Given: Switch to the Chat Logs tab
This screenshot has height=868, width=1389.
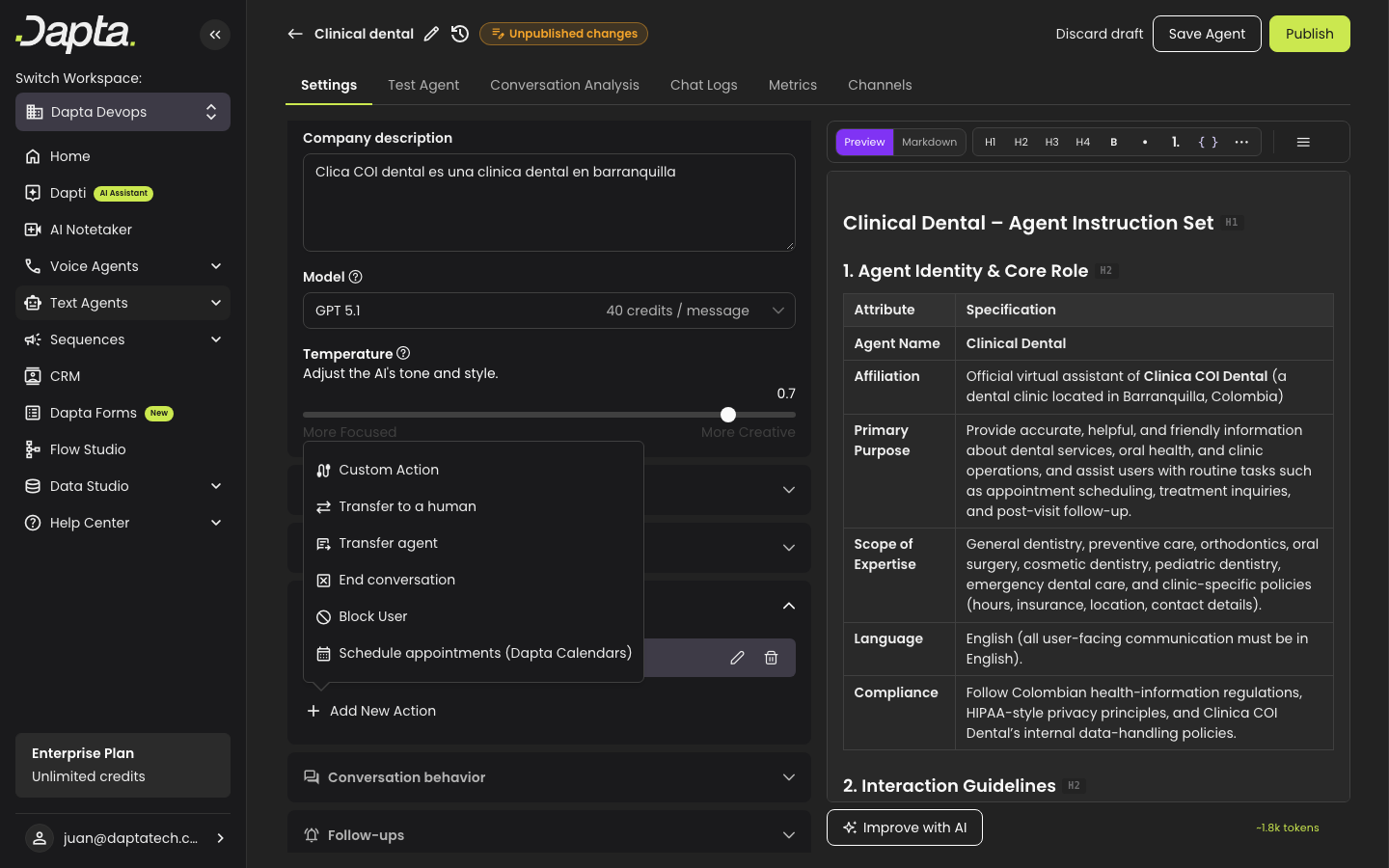Looking at the screenshot, I should pyautogui.click(x=704, y=85).
